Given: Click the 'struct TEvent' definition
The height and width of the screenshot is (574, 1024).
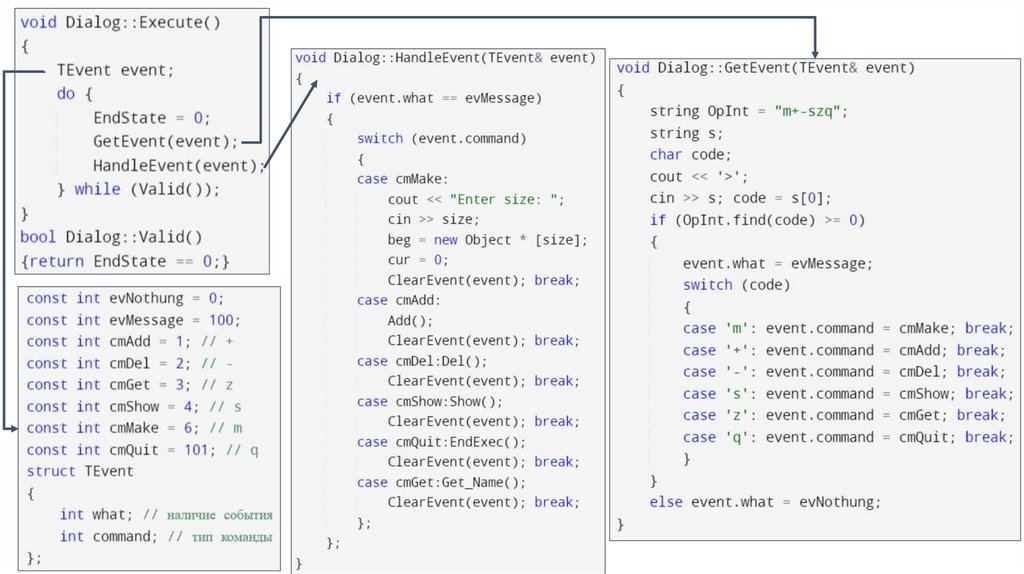Looking at the screenshot, I should (x=80, y=471).
